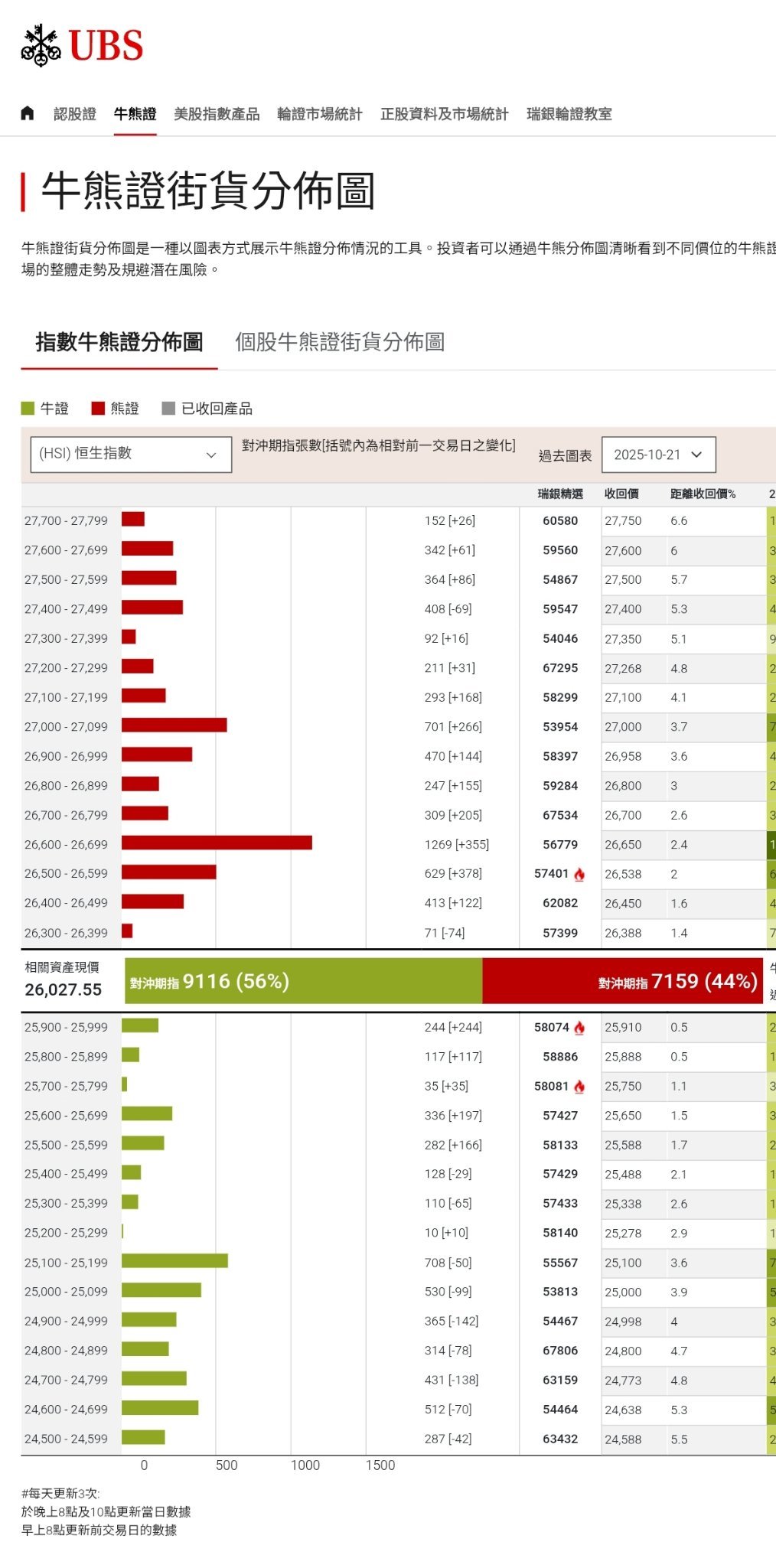Screen dimensions: 776x1568
Task: Select the 26,300 - 26,399 range label
Action: tap(66, 934)
